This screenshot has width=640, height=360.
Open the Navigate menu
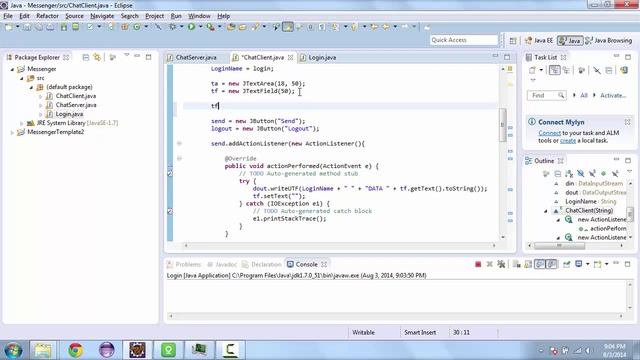pyautogui.click(x=102, y=16)
